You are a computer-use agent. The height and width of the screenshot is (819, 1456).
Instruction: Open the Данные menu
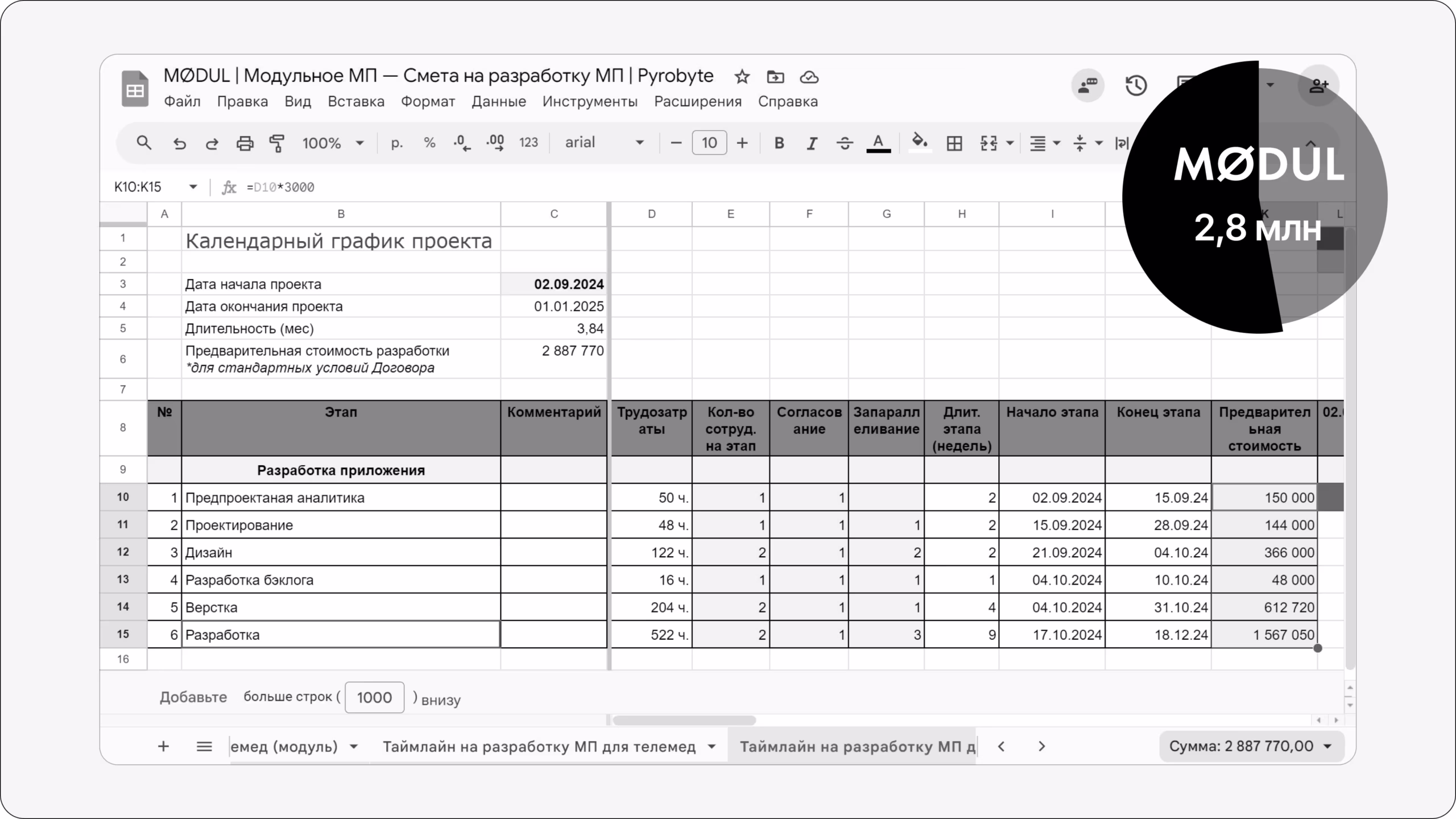(499, 102)
